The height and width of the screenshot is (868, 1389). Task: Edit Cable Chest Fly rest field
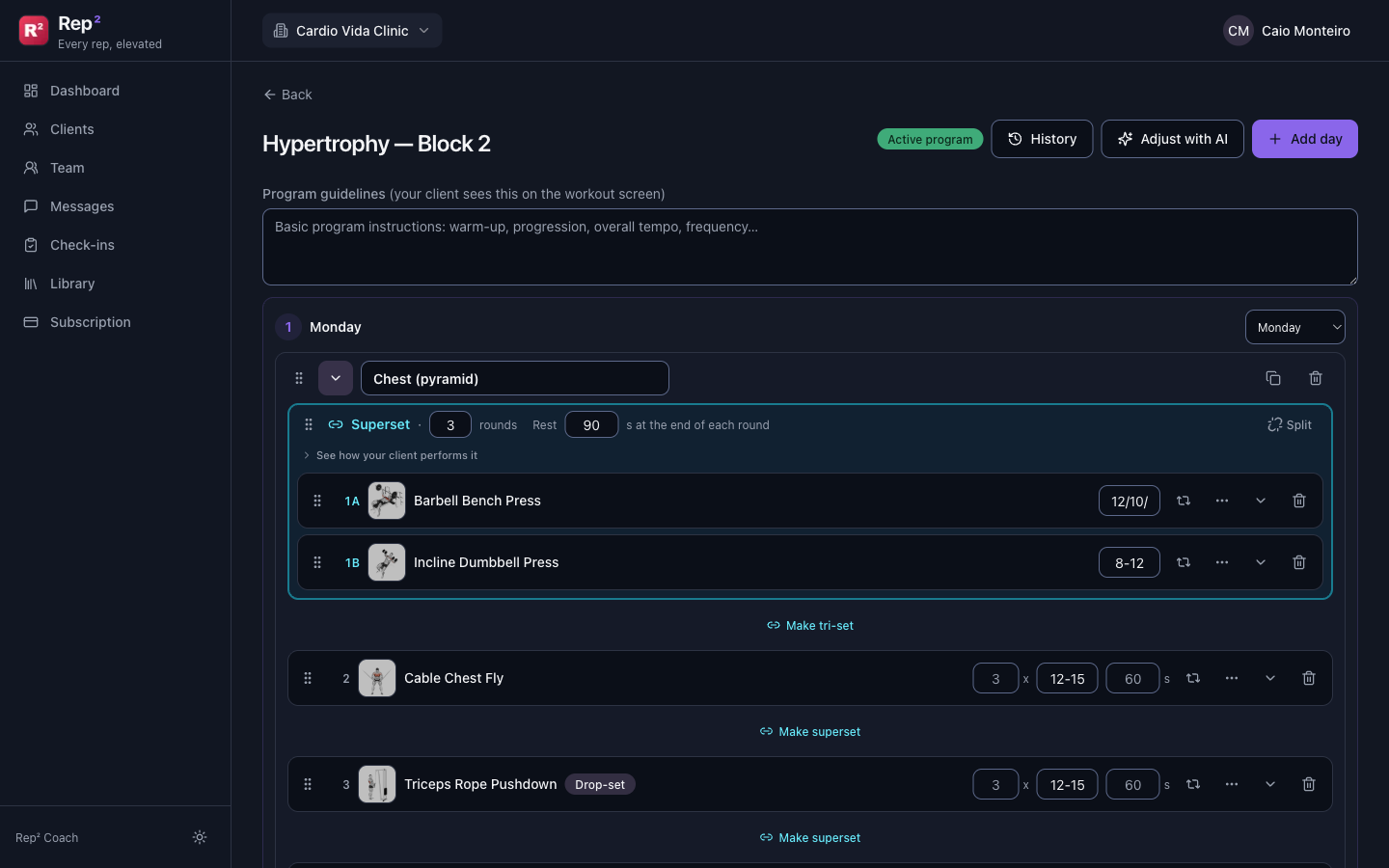click(1132, 678)
